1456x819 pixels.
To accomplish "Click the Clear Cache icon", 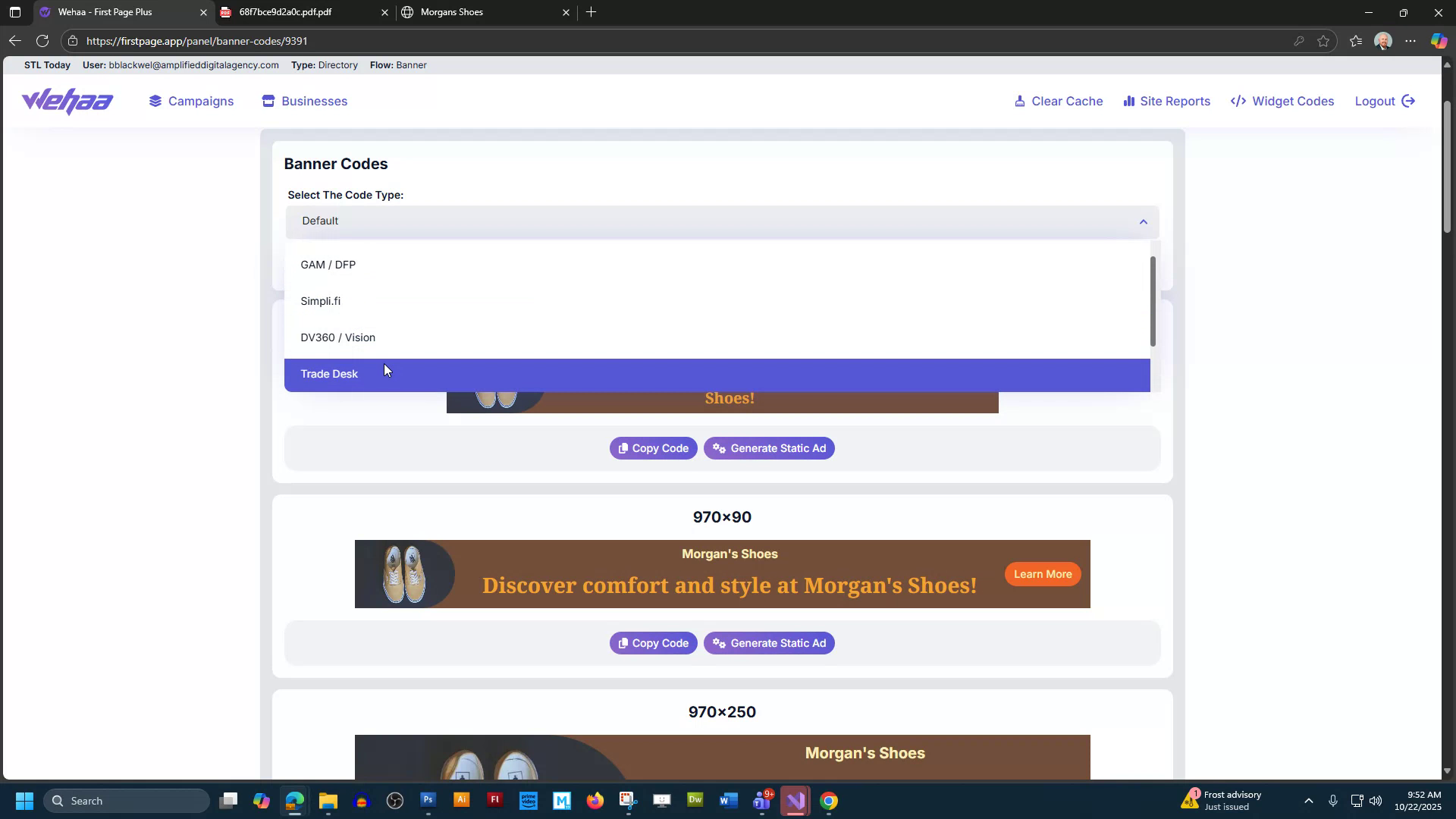I will (1020, 101).
